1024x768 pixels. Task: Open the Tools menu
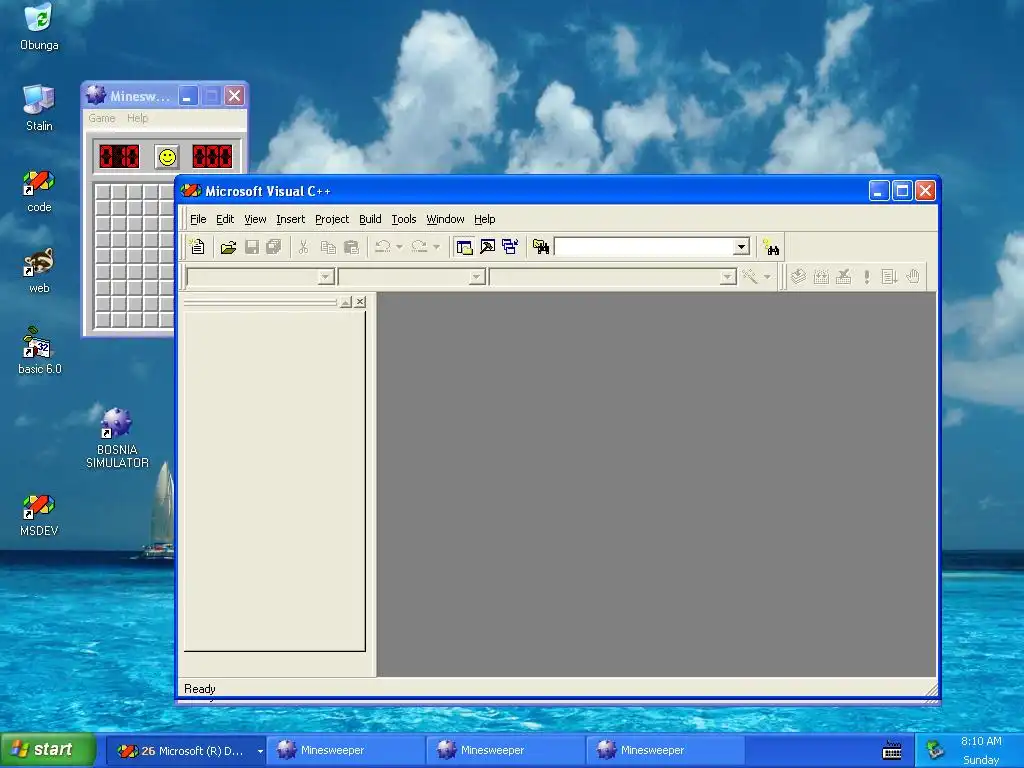(x=404, y=219)
